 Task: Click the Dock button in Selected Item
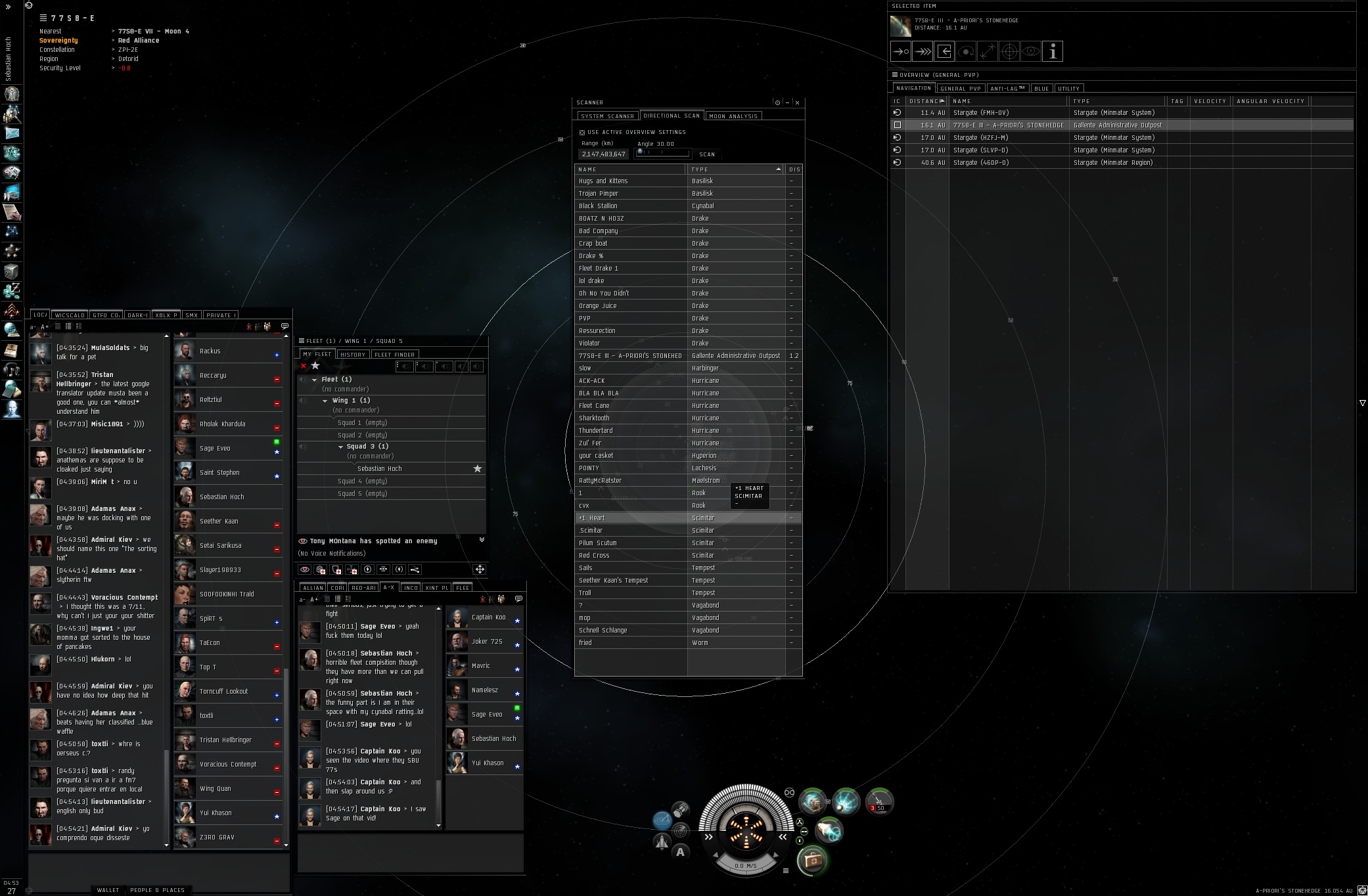tap(944, 51)
